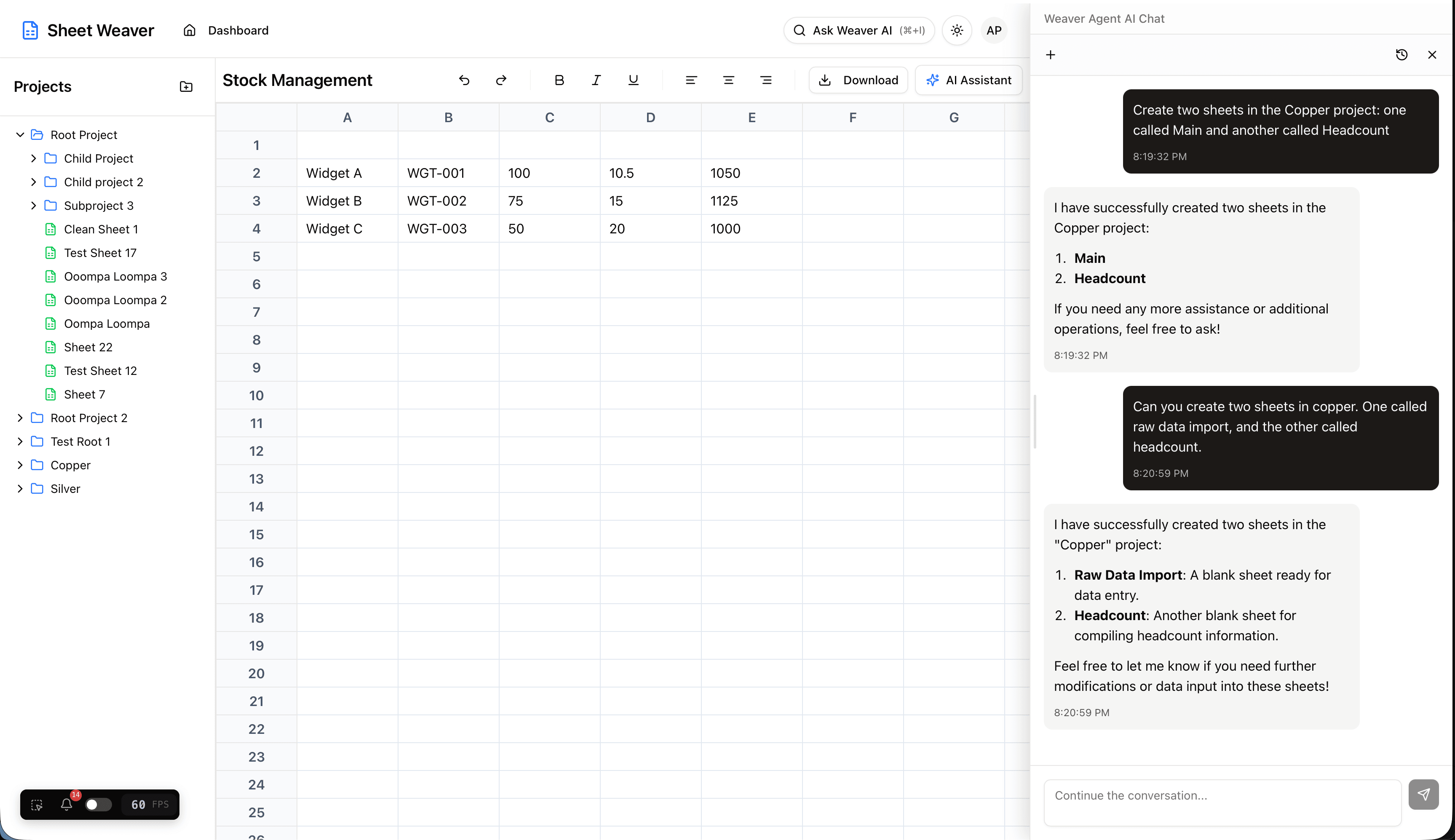Toggle light/dark theme with the sun icon
Screen dimensions: 1455x840
pyautogui.click(x=956, y=30)
